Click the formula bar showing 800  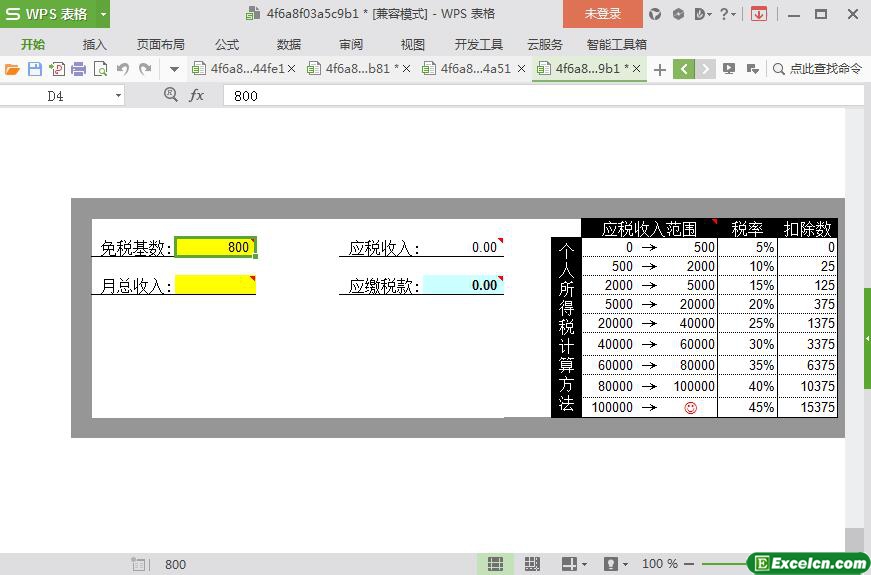click(543, 96)
